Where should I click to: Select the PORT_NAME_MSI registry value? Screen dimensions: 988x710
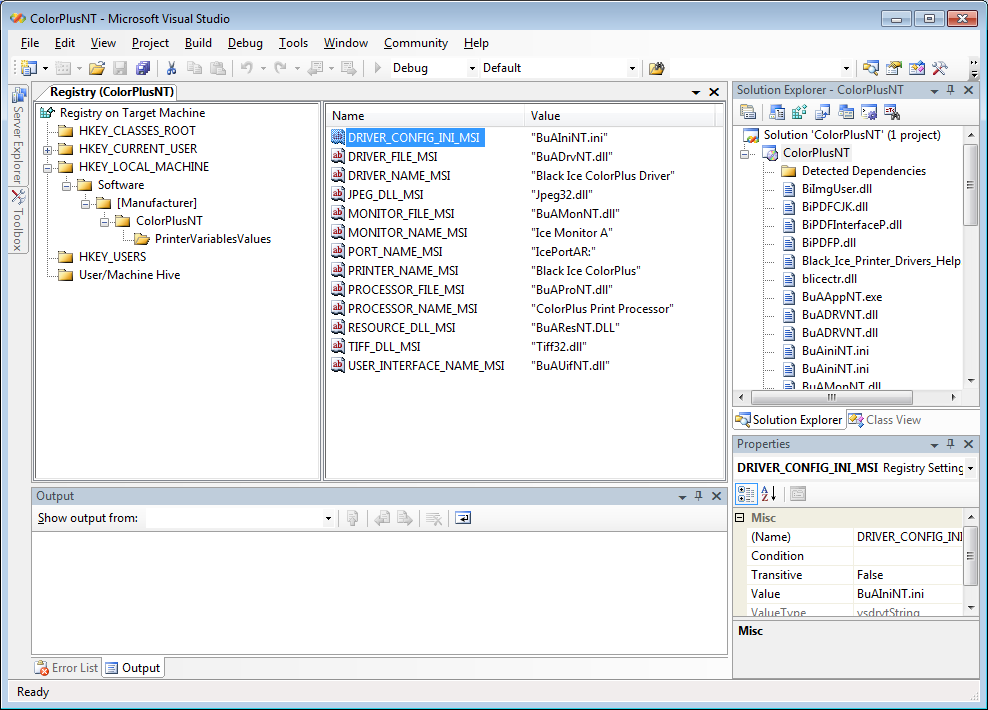[x=395, y=252]
